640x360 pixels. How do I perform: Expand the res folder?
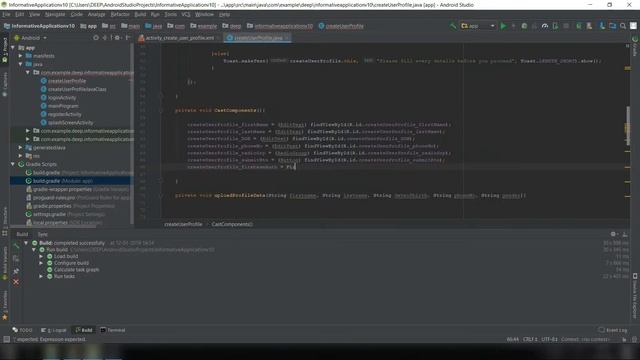click(x=20, y=156)
